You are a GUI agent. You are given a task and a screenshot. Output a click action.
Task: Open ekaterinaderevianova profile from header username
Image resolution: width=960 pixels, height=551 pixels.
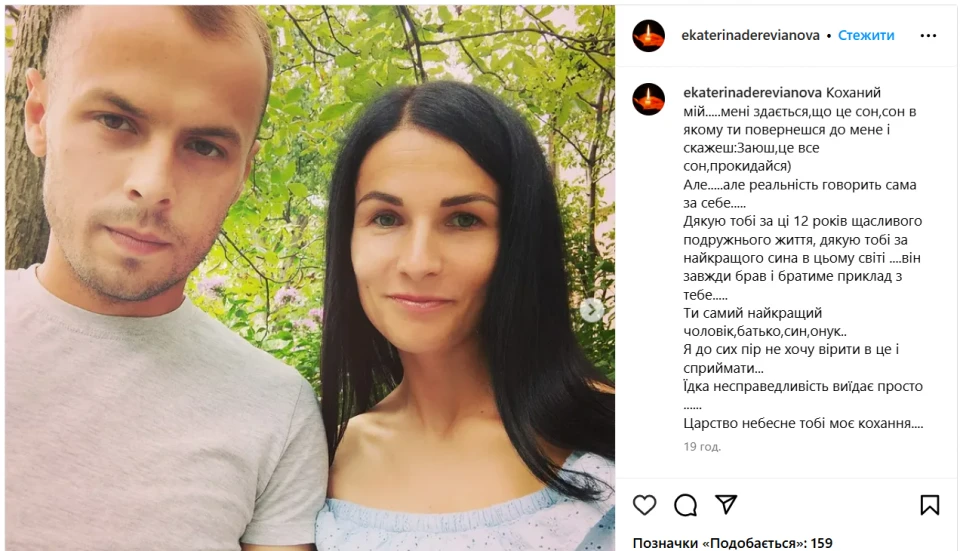750,36
